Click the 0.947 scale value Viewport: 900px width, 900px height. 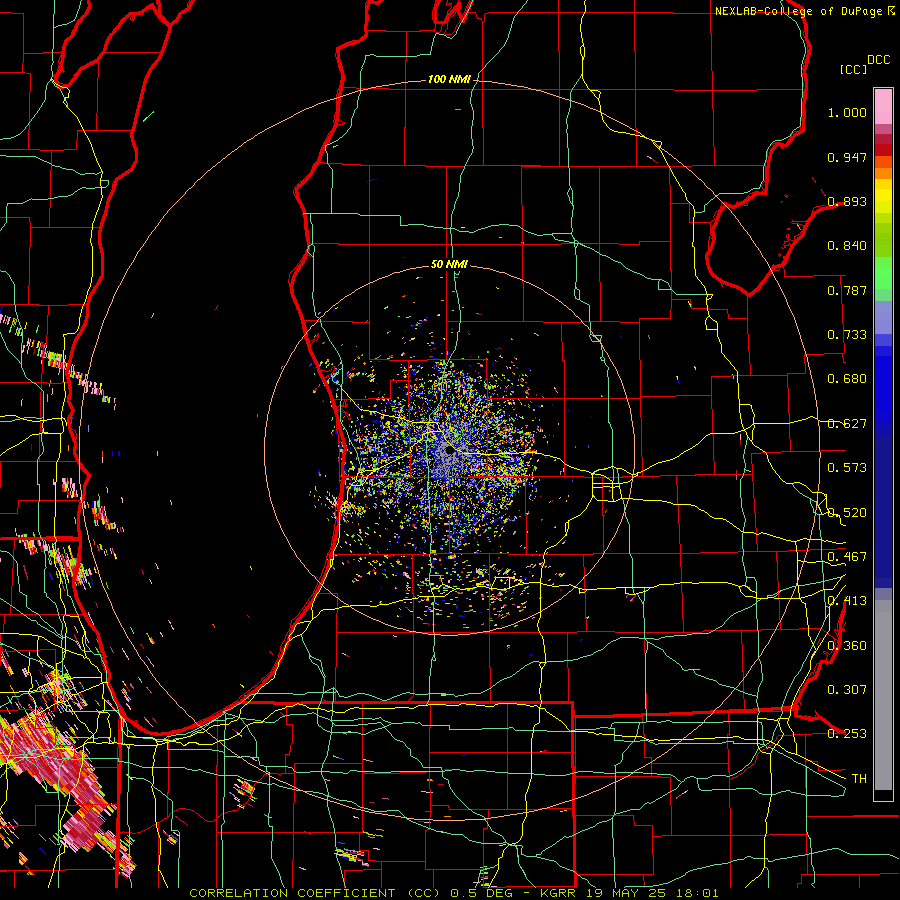847,157
